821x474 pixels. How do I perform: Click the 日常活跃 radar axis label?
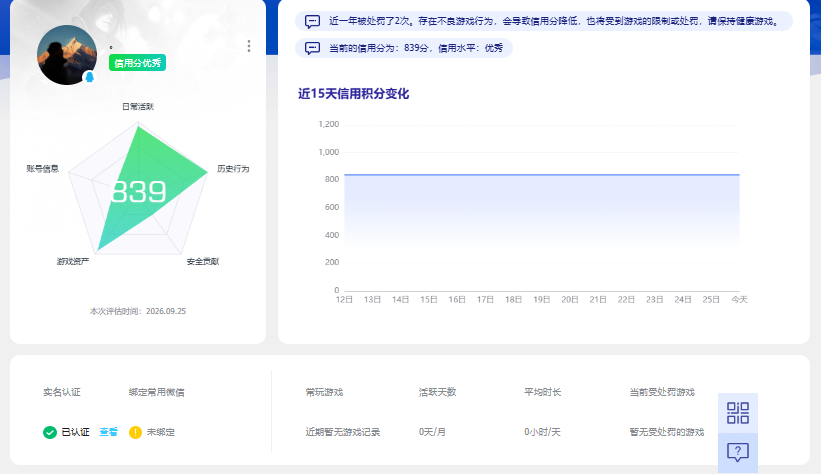click(x=138, y=106)
